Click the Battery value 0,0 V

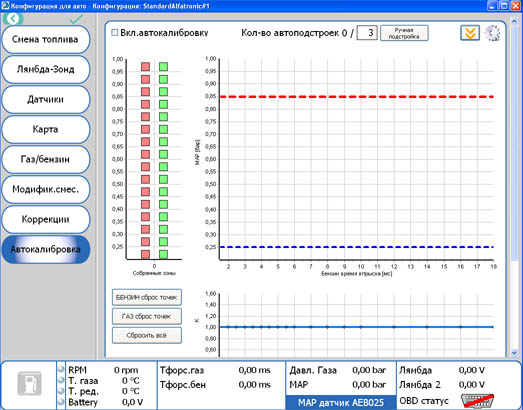(x=132, y=402)
